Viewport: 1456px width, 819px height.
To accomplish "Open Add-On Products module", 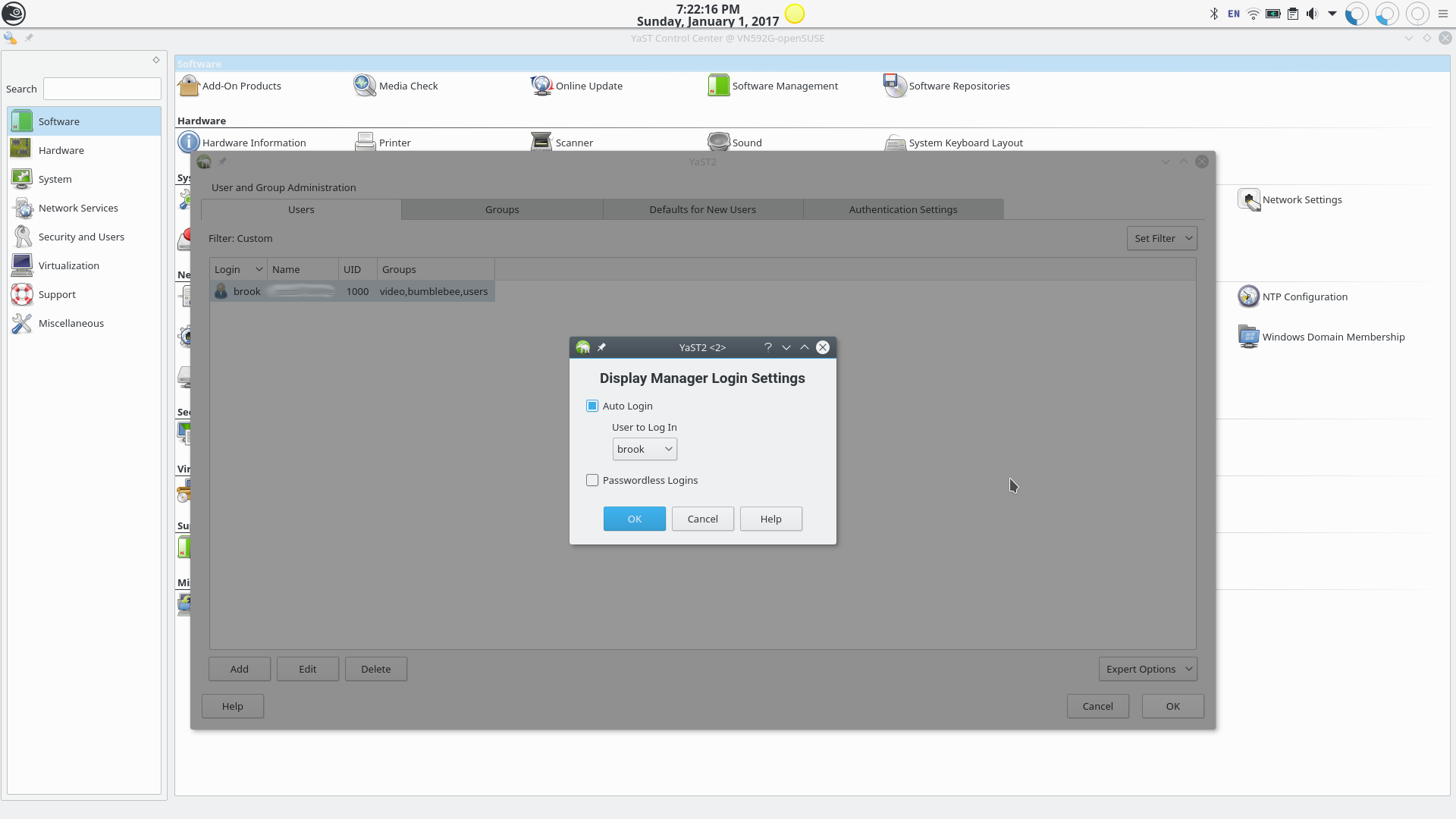I will [230, 86].
